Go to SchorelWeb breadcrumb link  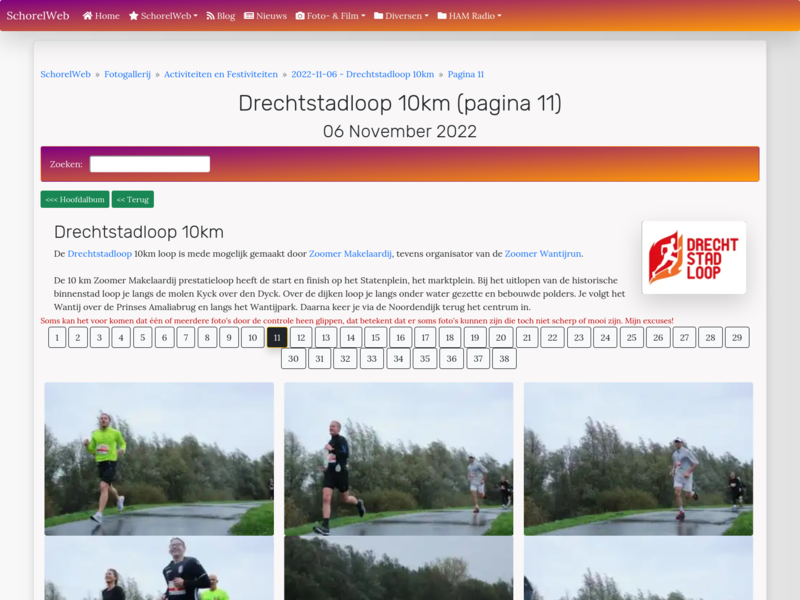pyautogui.click(x=65, y=74)
